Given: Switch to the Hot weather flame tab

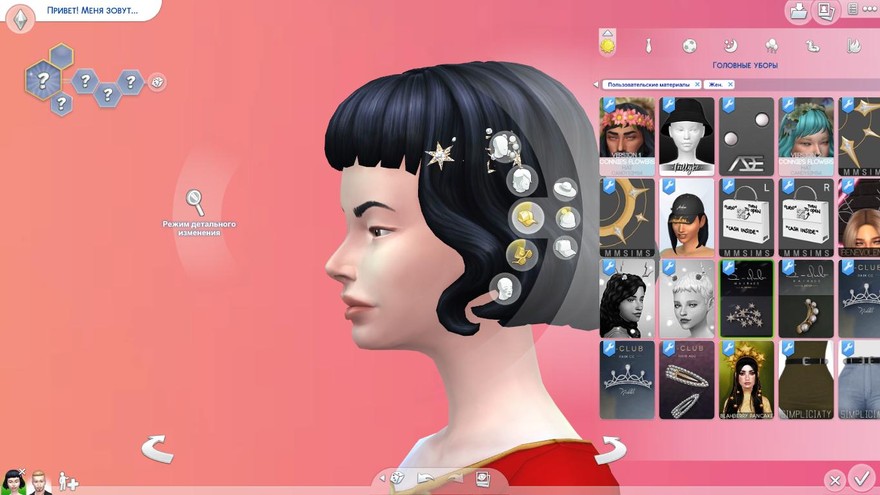Looking at the screenshot, I should pyautogui.click(x=854, y=46).
